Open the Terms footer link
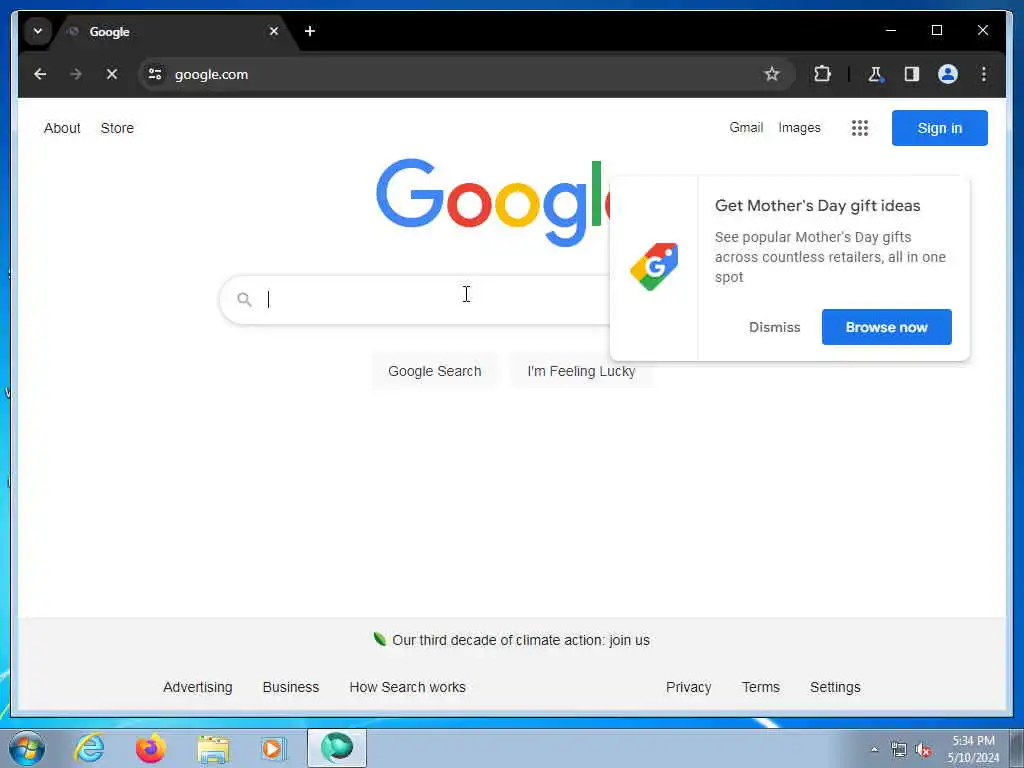Screen dimensions: 1024x768 760,687
